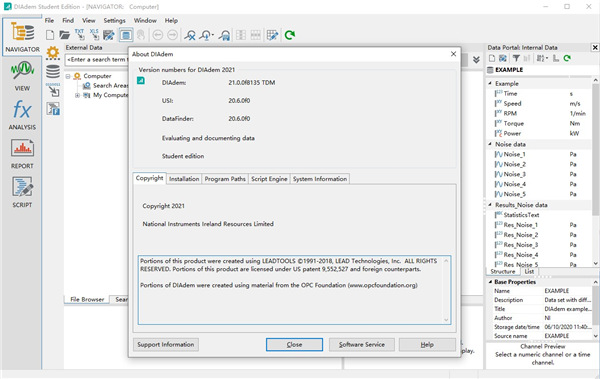The height and width of the screenshot is (379, 600).
Task: Click the script-file icon at bottom of Navigator sidebar
Action: click(53, 109)
